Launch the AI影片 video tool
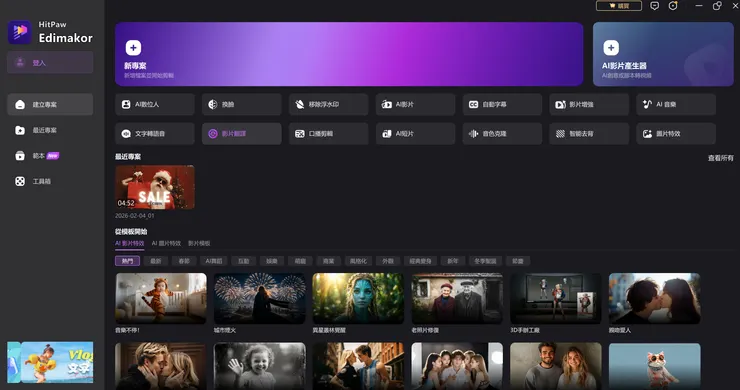740x390 pixels. point(415,104)
